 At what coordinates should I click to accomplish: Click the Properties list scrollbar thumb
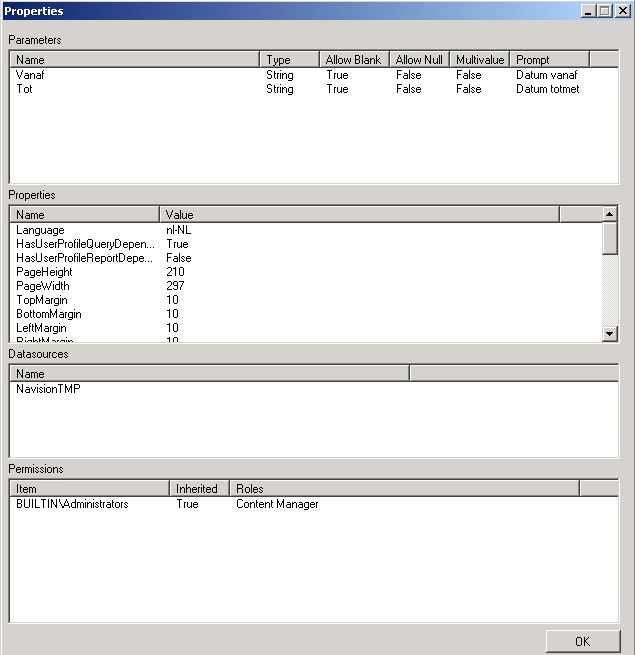pos(610,238)
